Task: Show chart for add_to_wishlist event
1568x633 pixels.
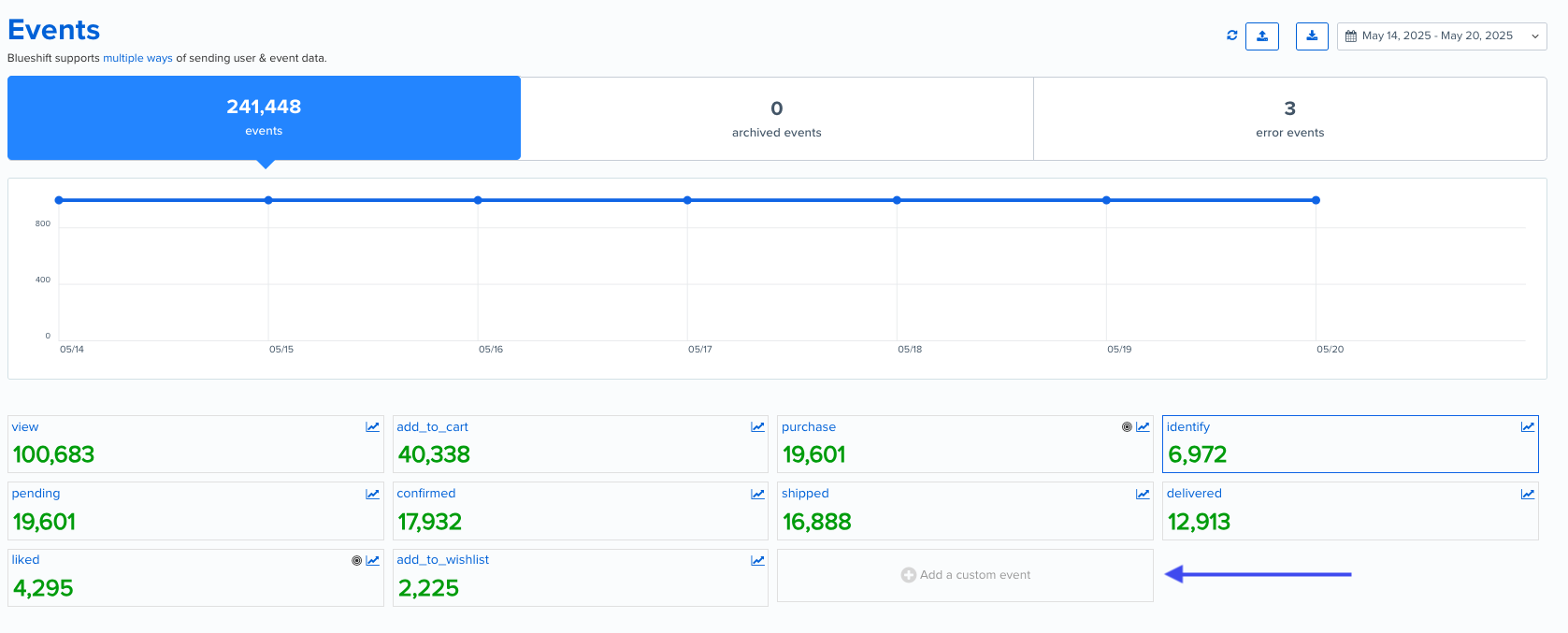Action: (x=757, y=560)
